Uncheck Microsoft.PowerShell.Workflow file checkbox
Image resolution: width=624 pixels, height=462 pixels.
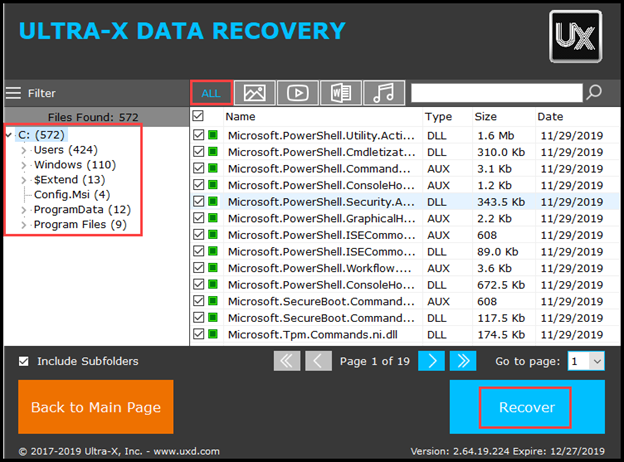pos(199,267)
